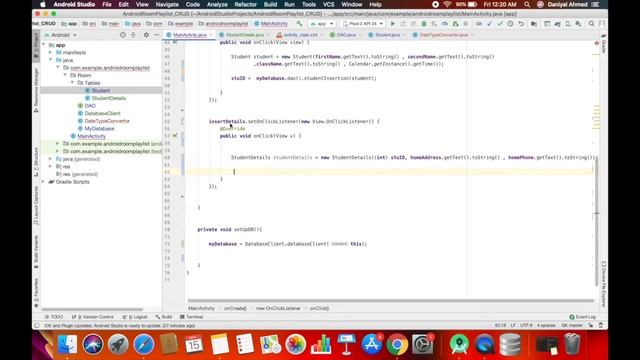
Task: Open Spotlight search in the menu bar
Action: coord(527,4)
